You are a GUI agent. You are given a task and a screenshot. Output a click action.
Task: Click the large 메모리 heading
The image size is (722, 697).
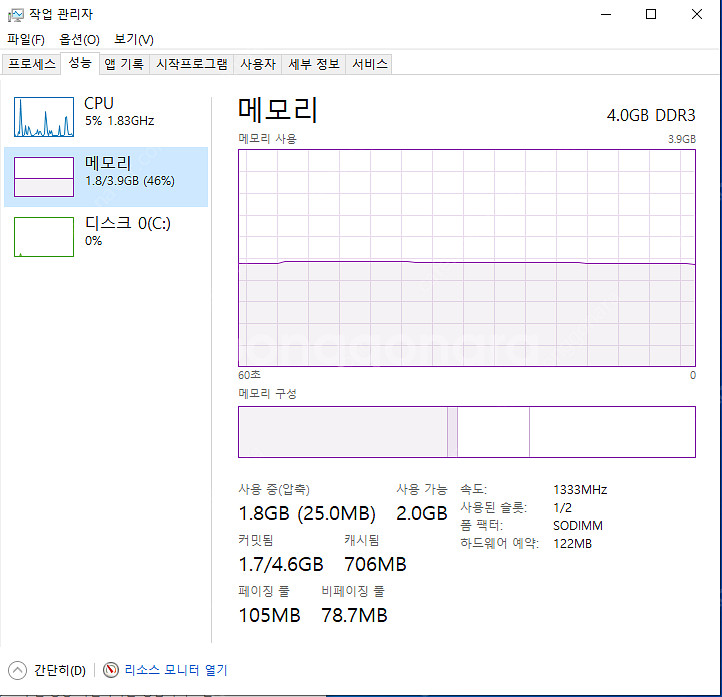point(278,110)
